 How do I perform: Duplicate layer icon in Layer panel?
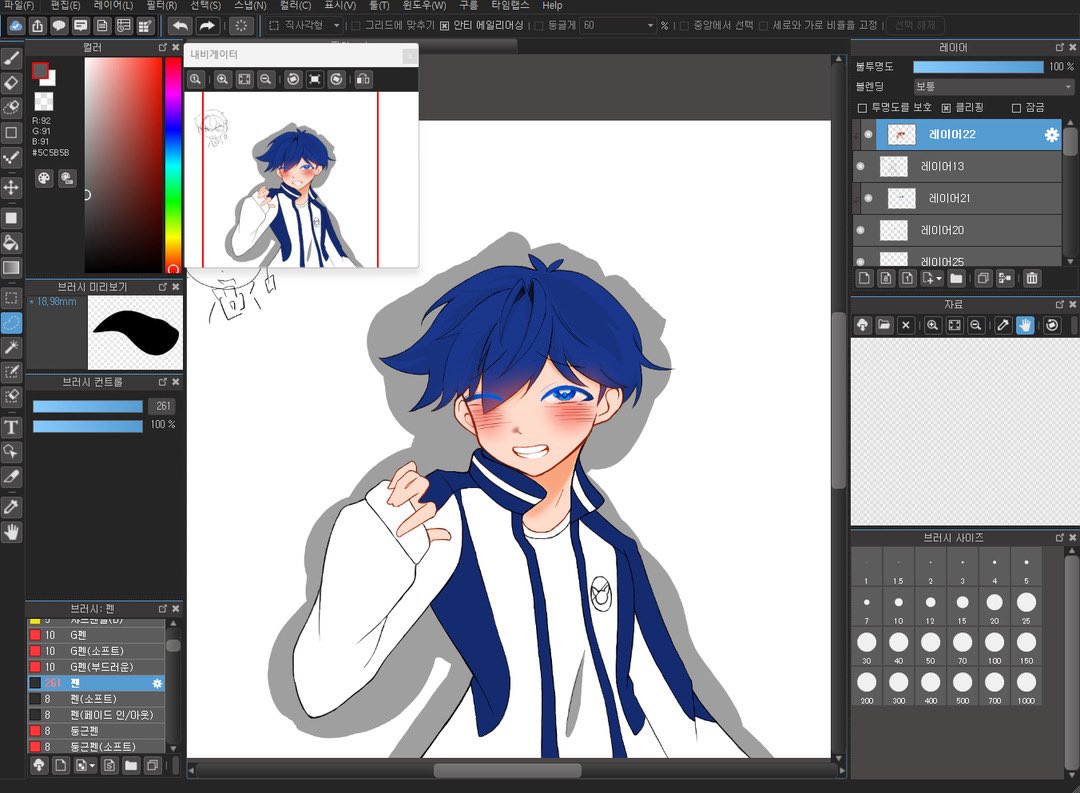point(983,278)
